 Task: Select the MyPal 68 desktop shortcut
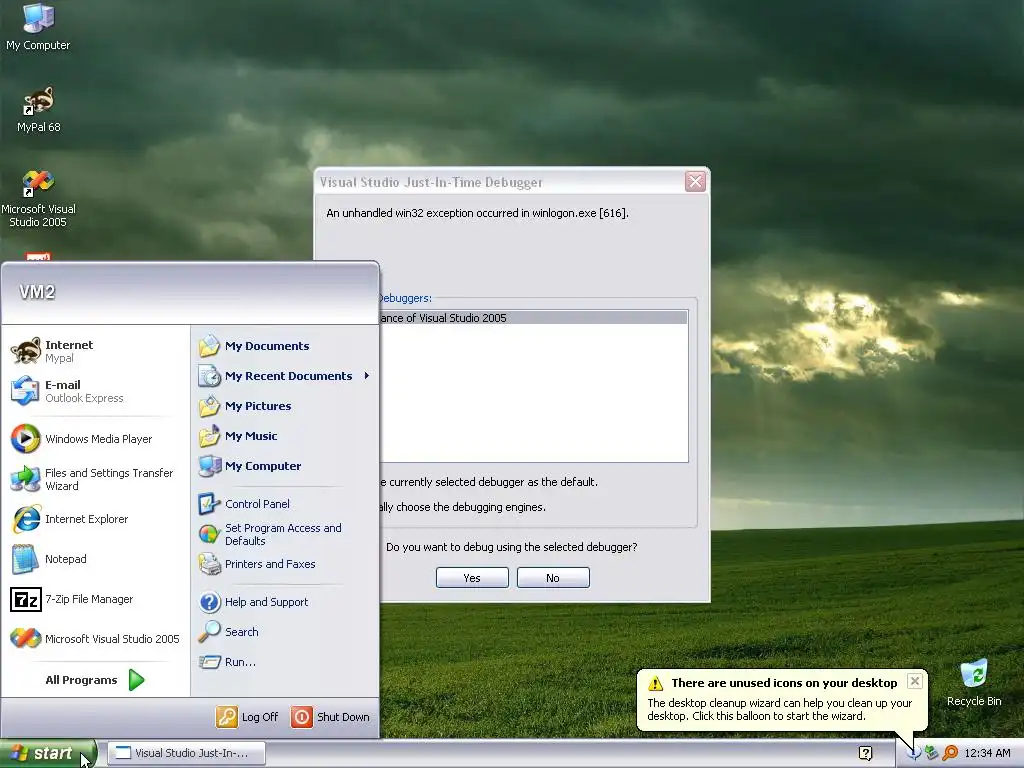point(38,109)
